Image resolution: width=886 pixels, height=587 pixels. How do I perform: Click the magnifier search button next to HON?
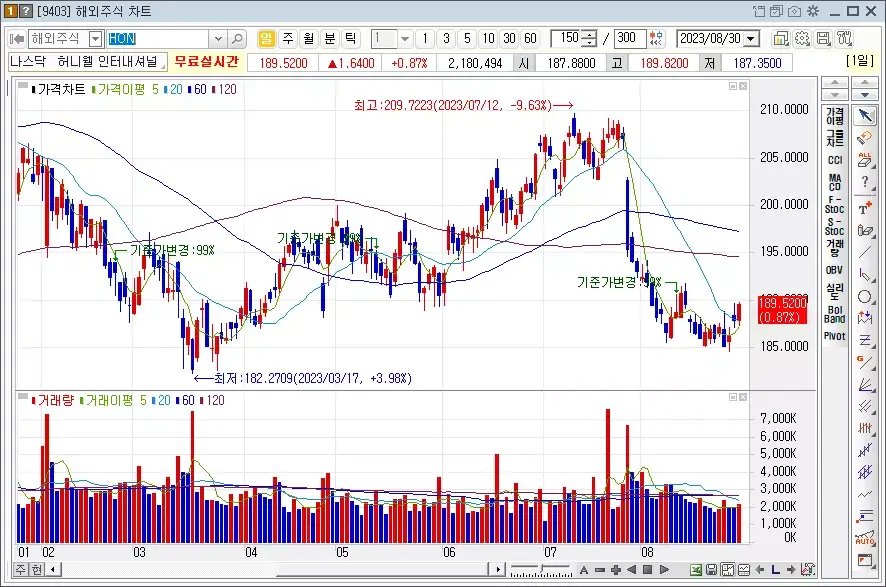tap(237, 39)
